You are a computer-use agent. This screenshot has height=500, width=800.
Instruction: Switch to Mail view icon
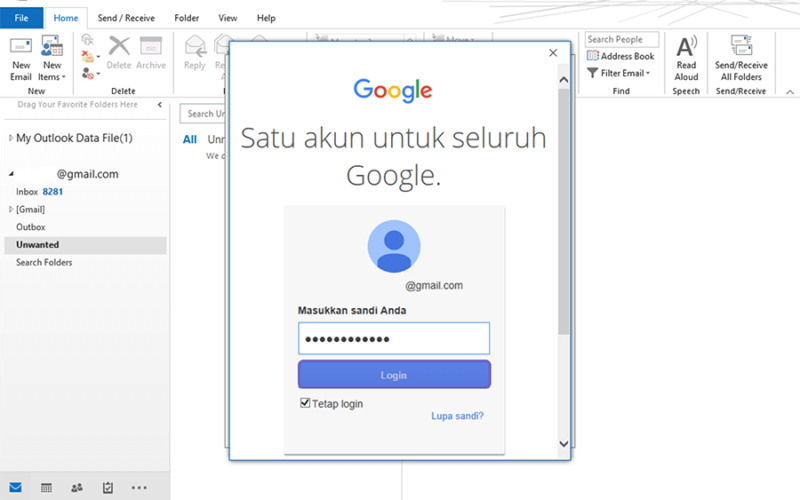click(x=15, y=487)
